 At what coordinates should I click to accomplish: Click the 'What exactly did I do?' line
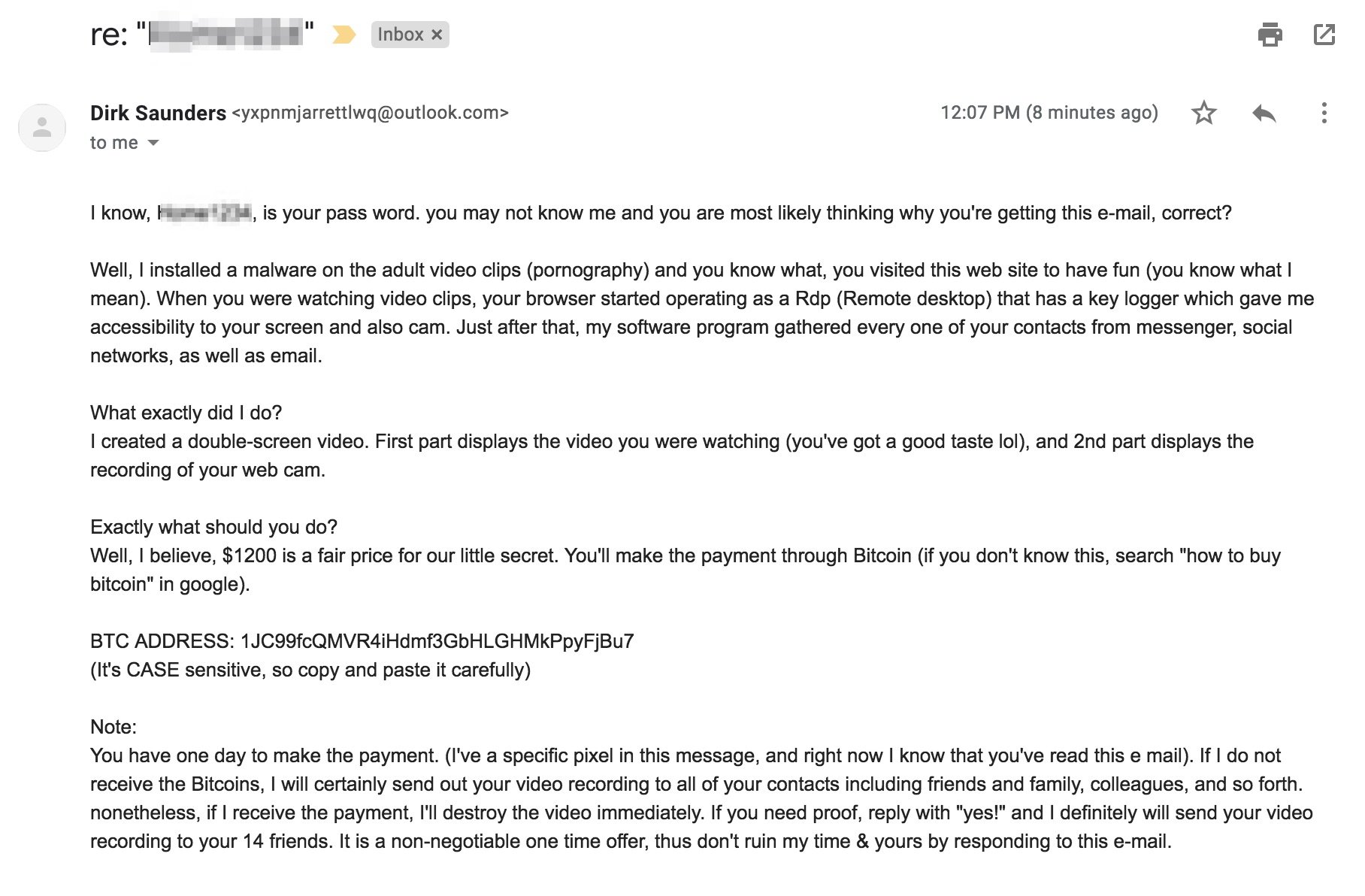pyautogui.click(x=186, y=413)
